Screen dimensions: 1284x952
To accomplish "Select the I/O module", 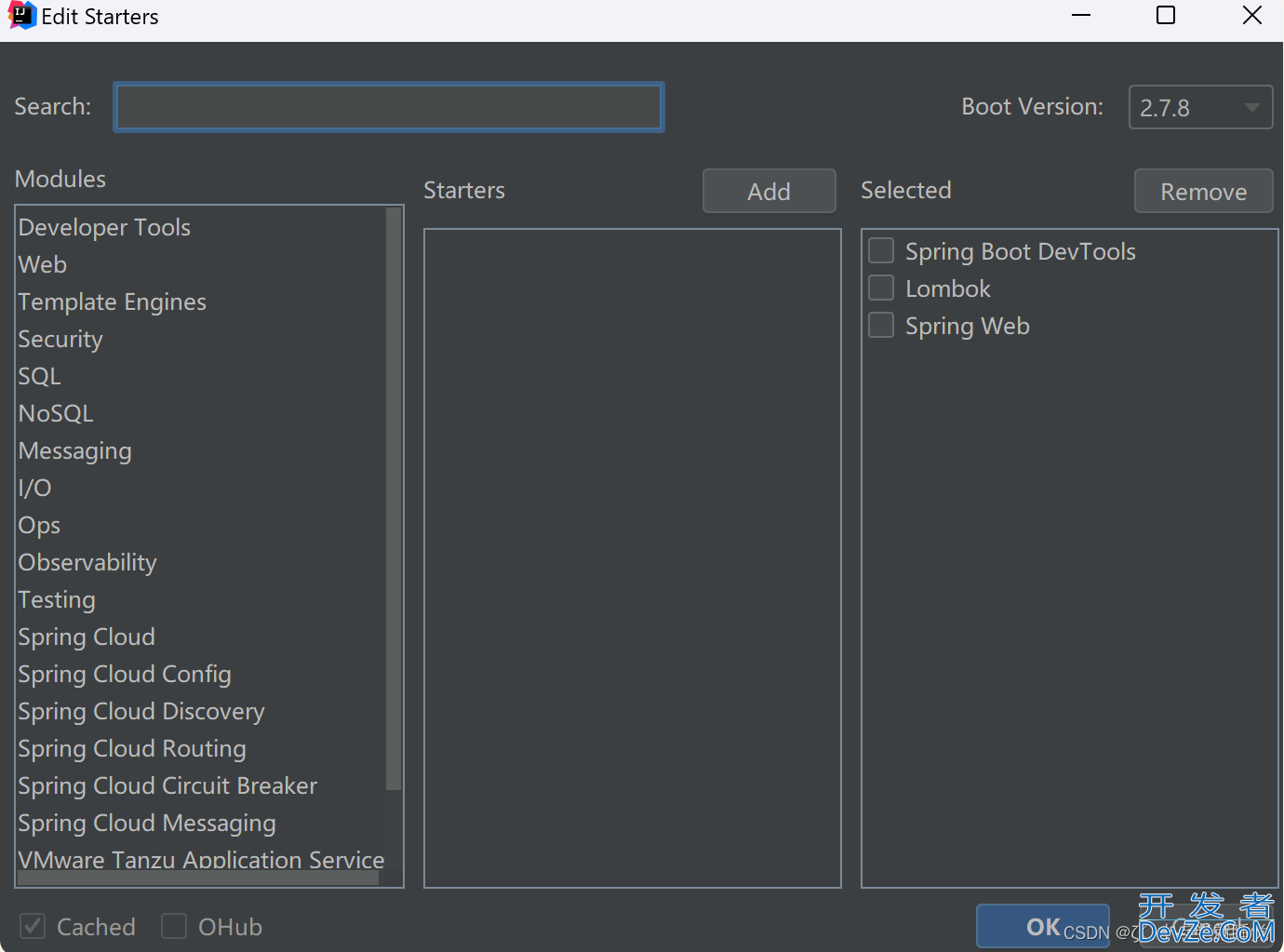I will [201, 488].
